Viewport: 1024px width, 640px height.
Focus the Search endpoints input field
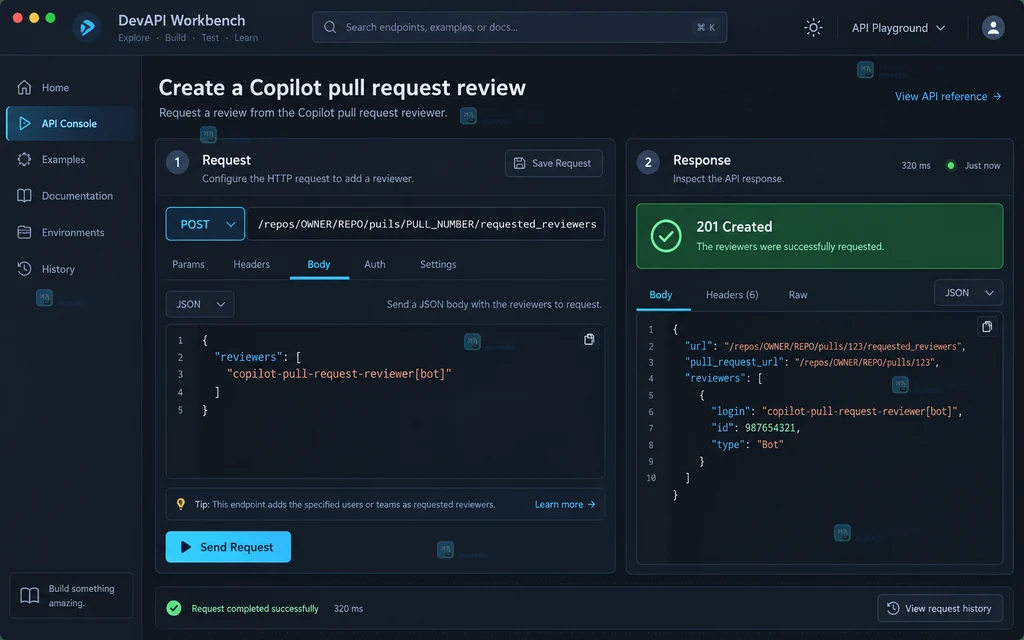click(519, 27)
